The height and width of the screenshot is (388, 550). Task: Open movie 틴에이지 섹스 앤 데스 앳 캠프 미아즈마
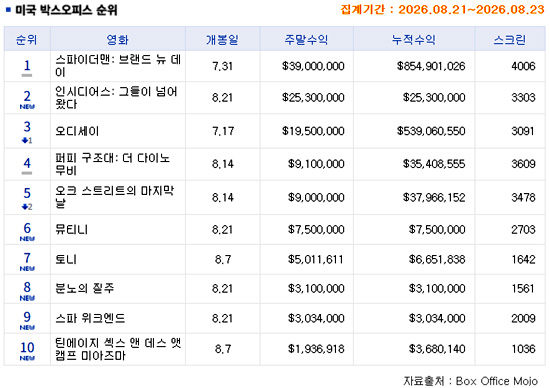tap(118, 349)
